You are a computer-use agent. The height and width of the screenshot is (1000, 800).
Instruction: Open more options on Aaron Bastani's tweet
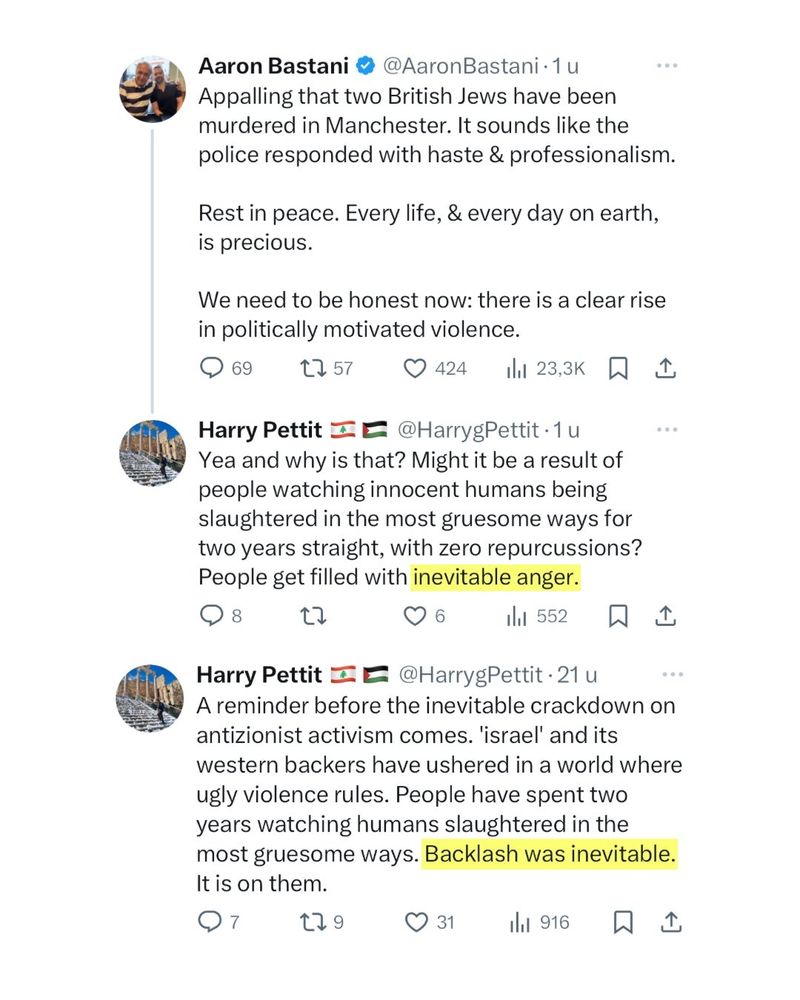666,66
